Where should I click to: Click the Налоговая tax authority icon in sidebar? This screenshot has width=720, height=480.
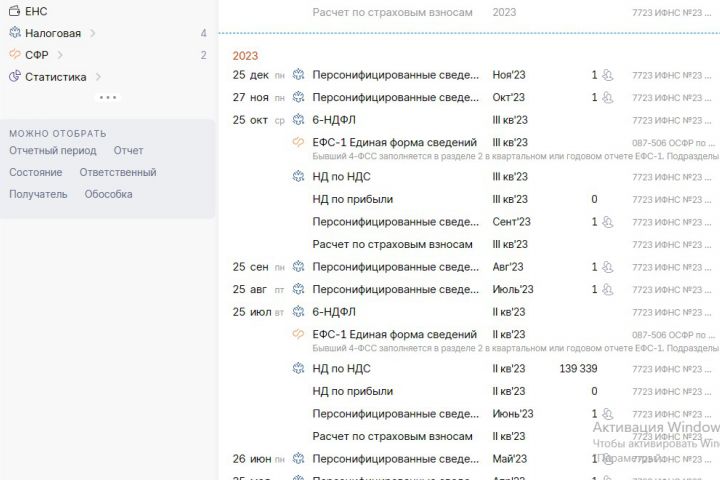[14, 33]
